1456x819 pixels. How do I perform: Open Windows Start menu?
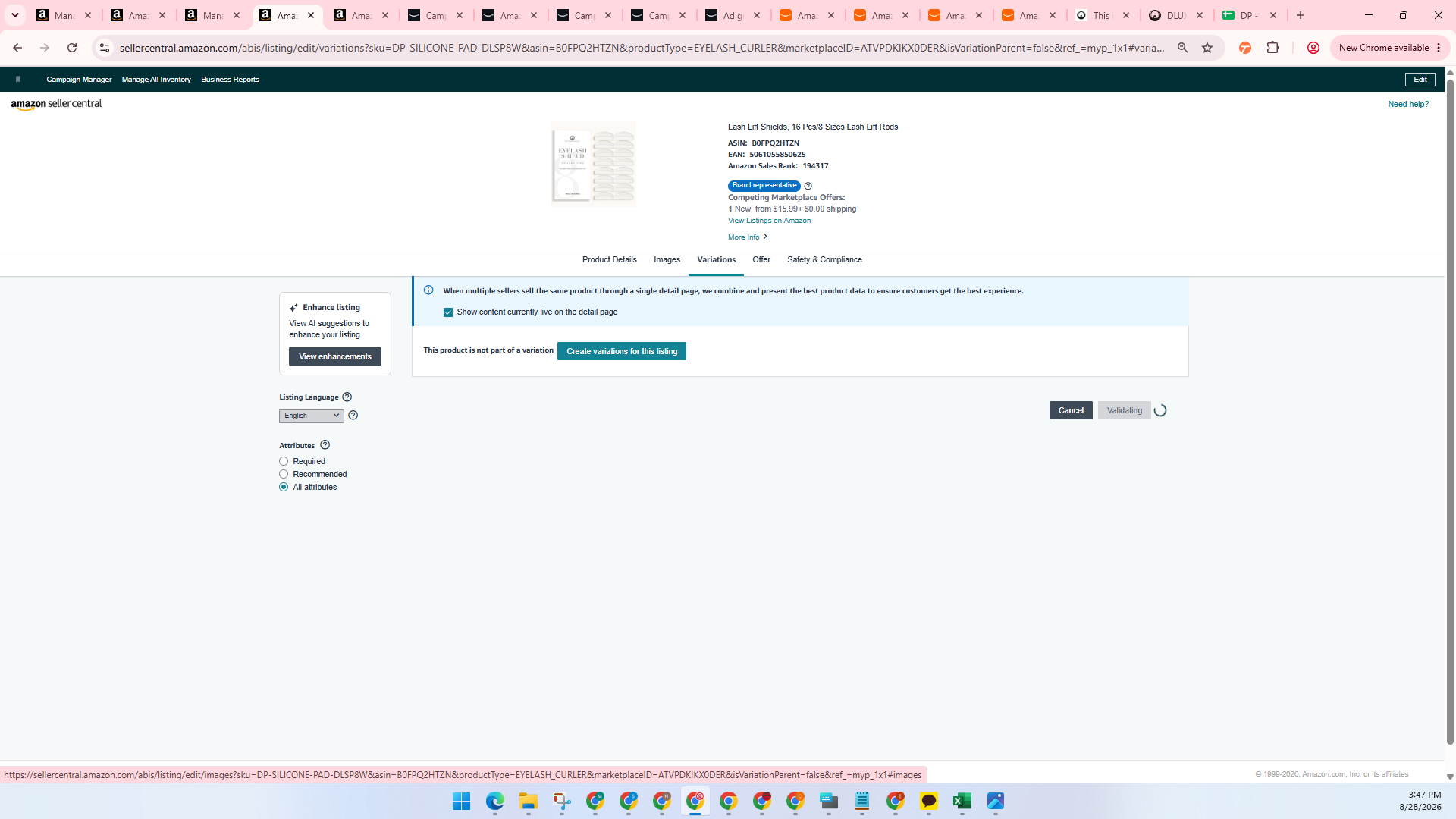coord(461,802)
